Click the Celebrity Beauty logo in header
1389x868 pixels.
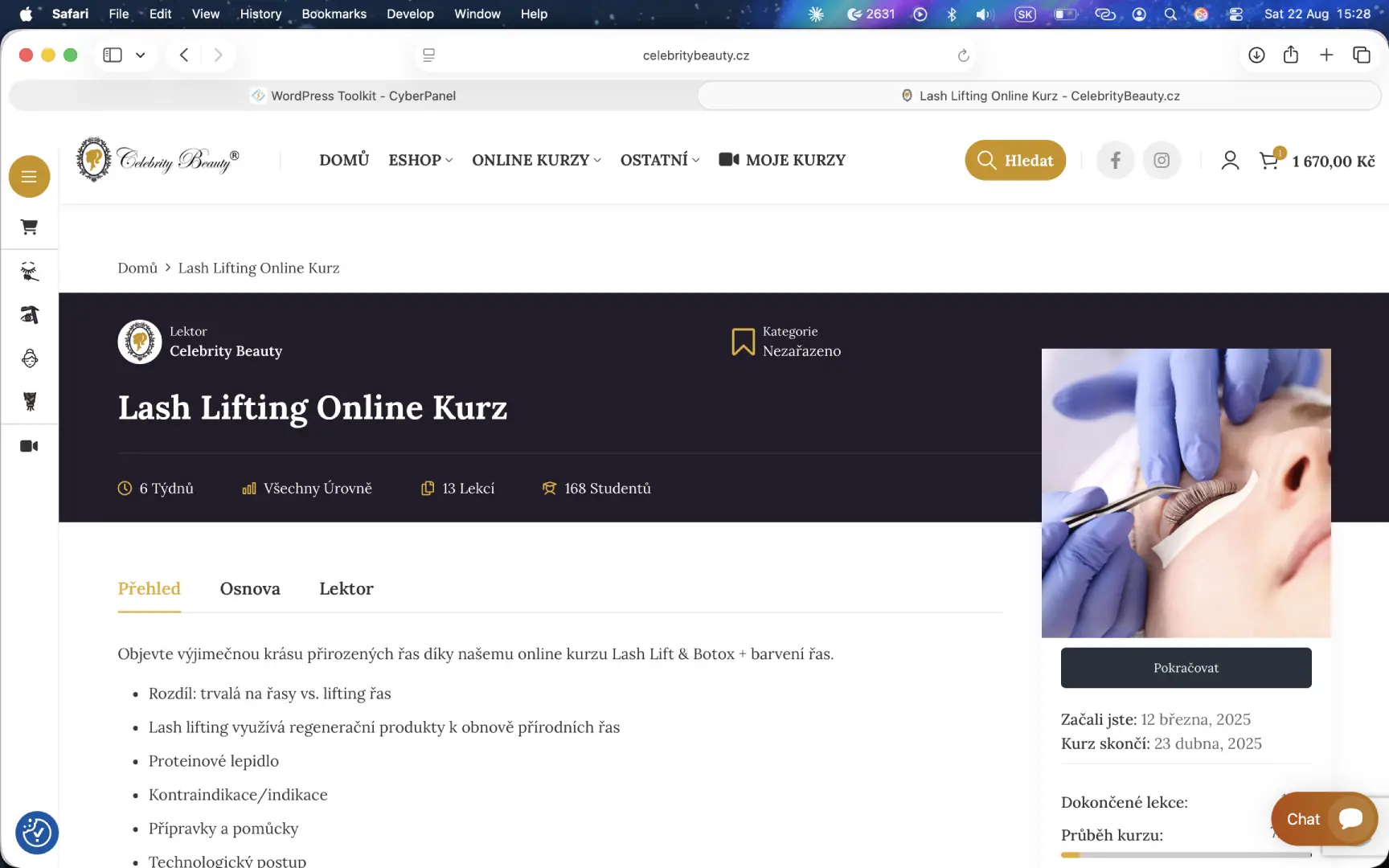[158, 159]
